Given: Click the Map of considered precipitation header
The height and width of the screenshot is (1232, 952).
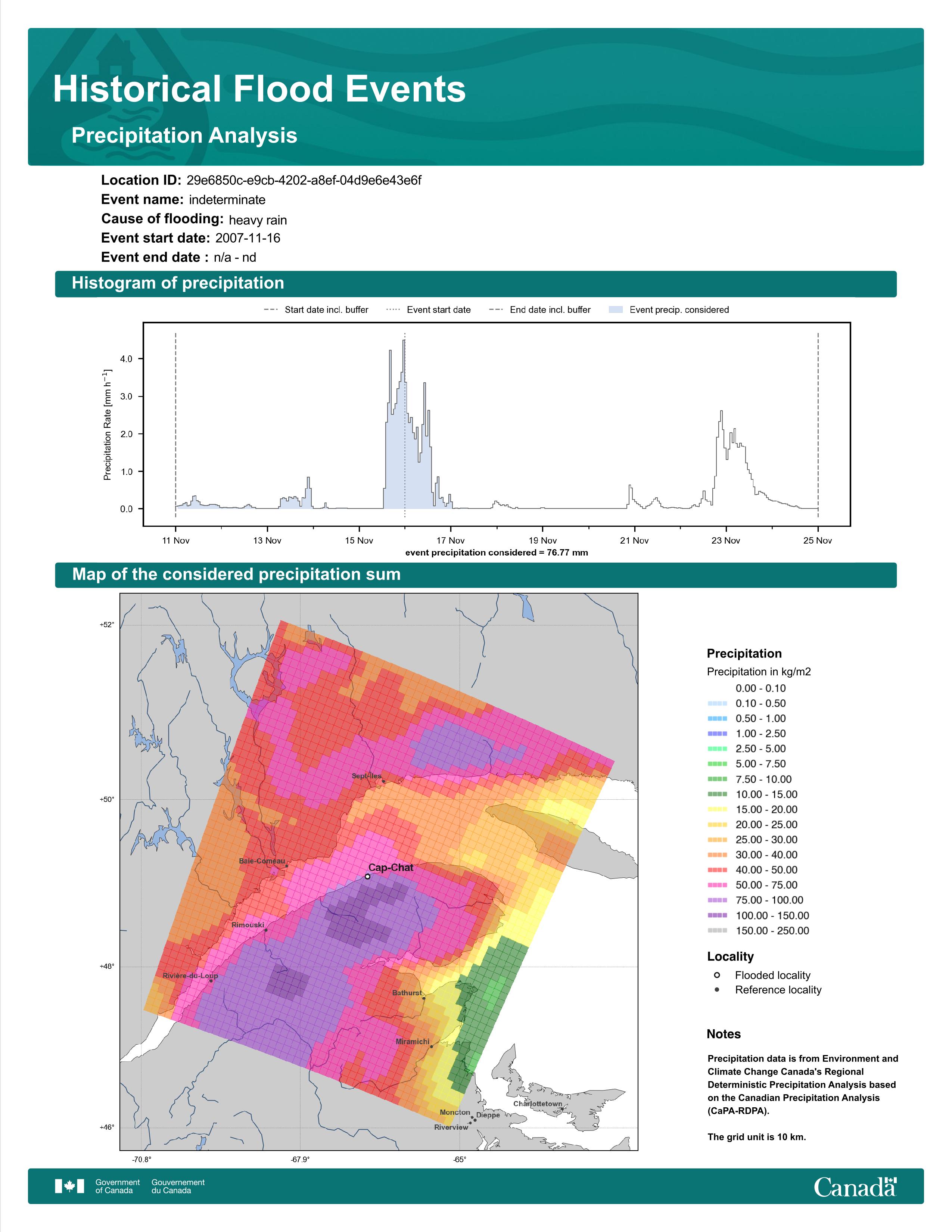Looking at the screenshot, I should [475, 574].
